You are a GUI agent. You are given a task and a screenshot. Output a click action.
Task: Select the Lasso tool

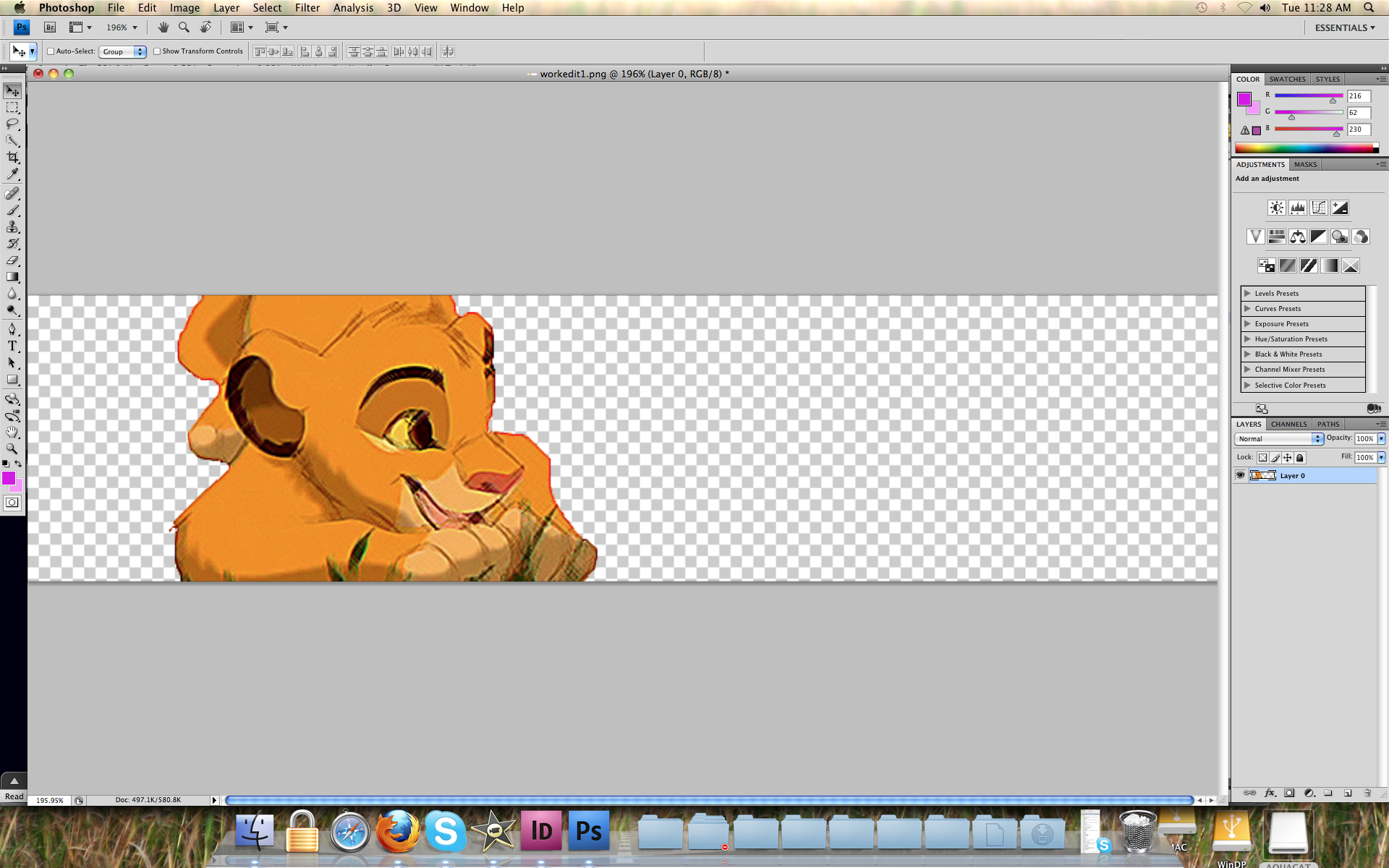(x=12, y=124)
